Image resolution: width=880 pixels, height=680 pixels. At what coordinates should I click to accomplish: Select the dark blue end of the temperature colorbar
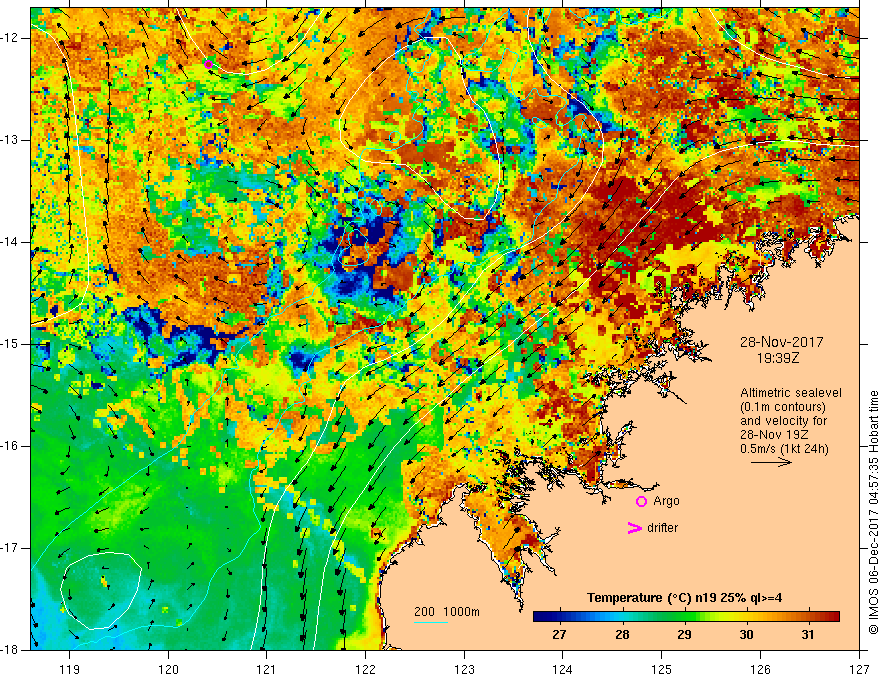[x=543, y=616]
